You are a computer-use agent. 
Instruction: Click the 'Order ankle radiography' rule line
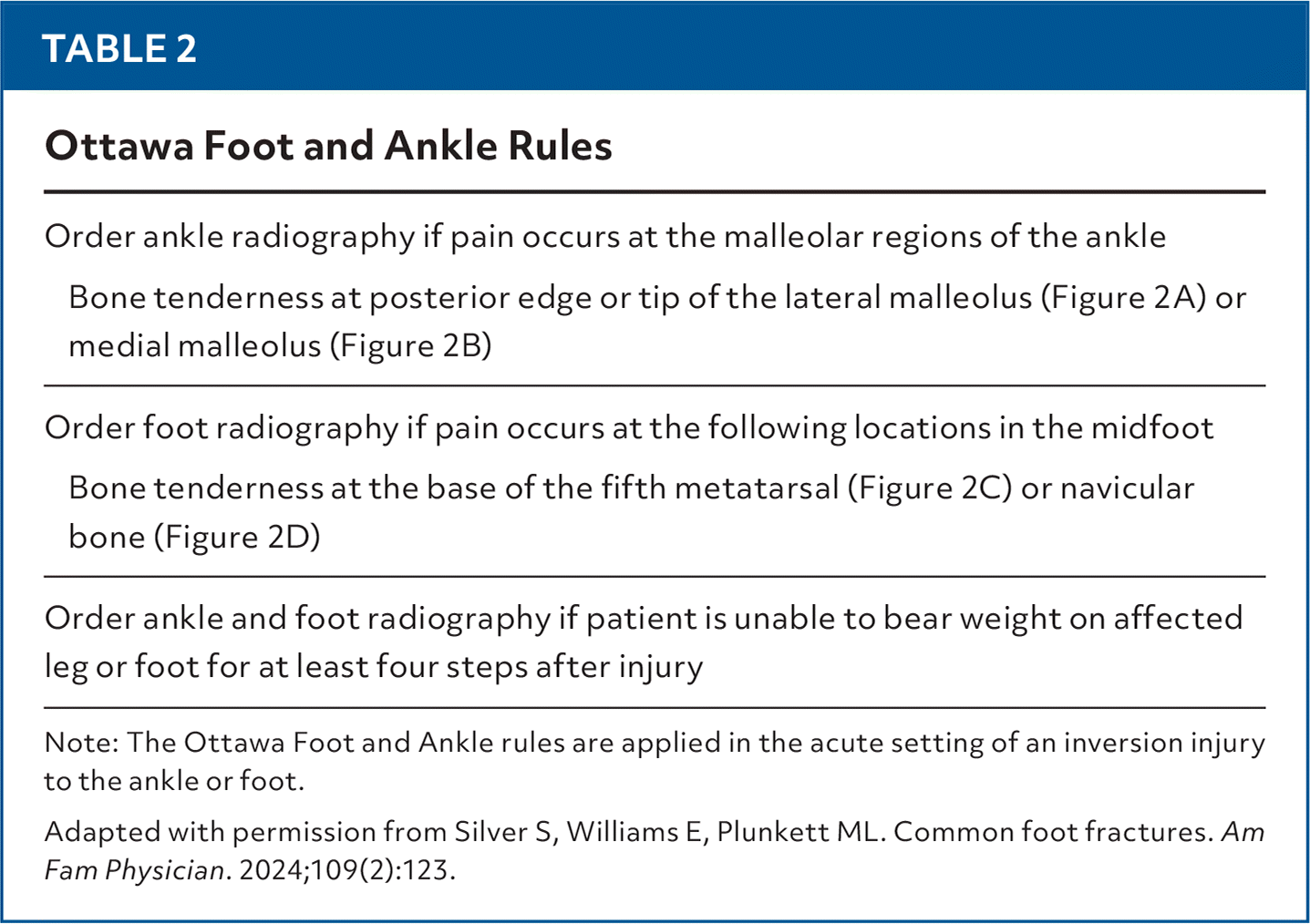[x=604, y=237]
